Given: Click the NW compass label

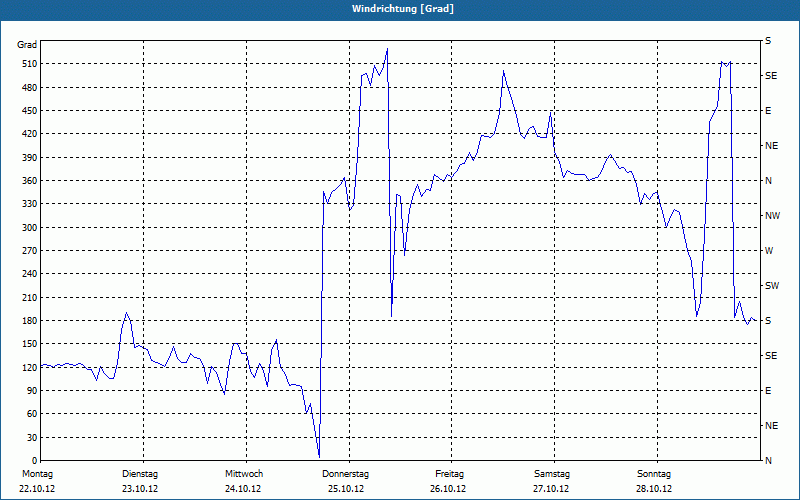Looking at the screenshot, I should point(772,216).
